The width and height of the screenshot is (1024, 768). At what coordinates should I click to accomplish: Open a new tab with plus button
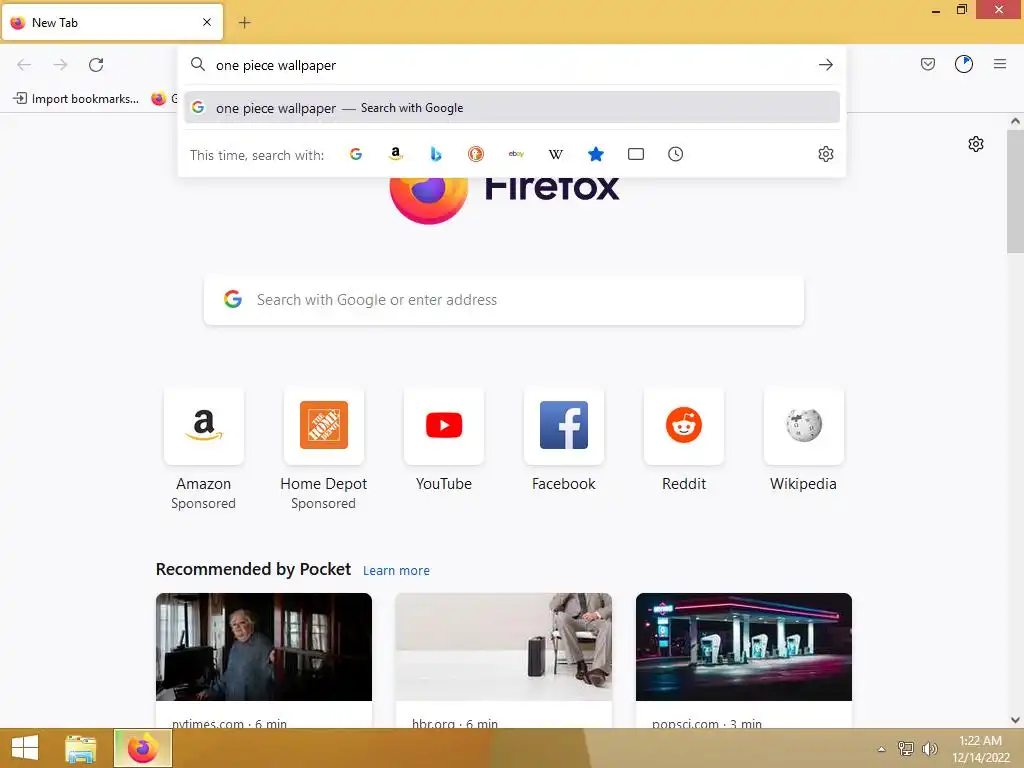click(x=244, y=23)
